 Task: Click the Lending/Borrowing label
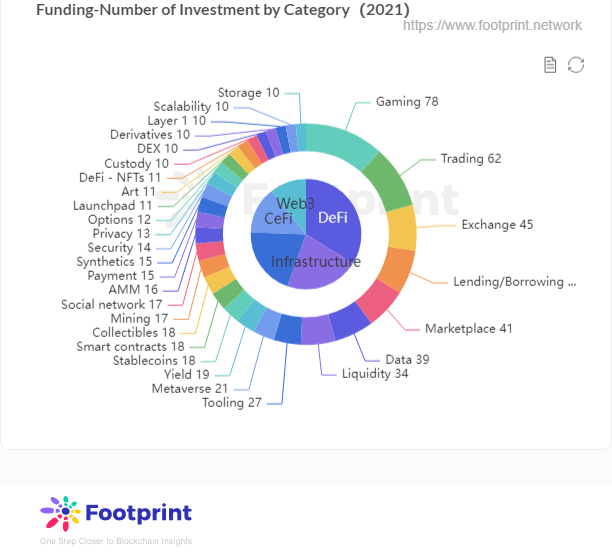pyautogui.click(x=514, y=282)
